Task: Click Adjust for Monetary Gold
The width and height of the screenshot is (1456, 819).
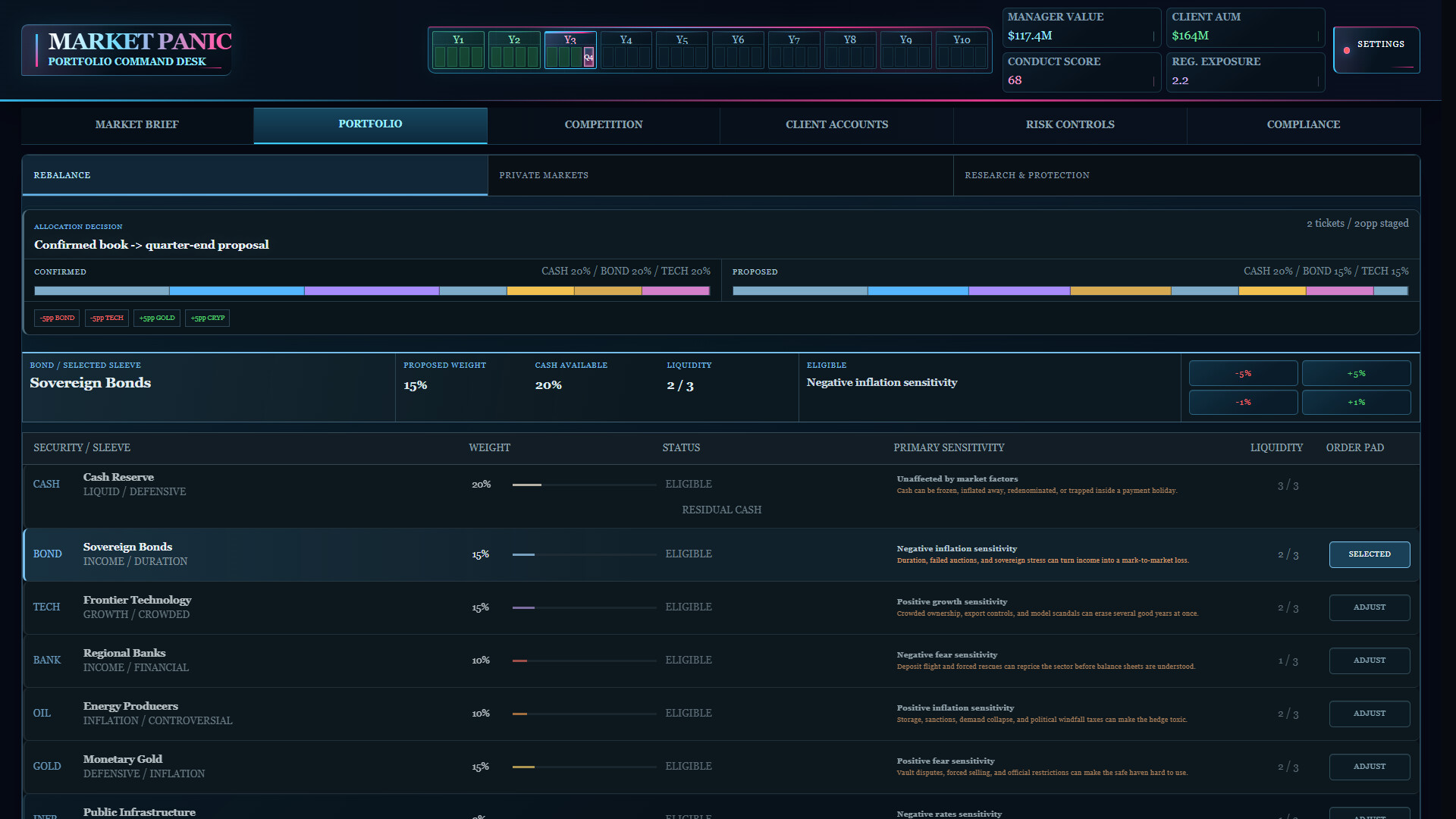Action: tap(1370, 767)
